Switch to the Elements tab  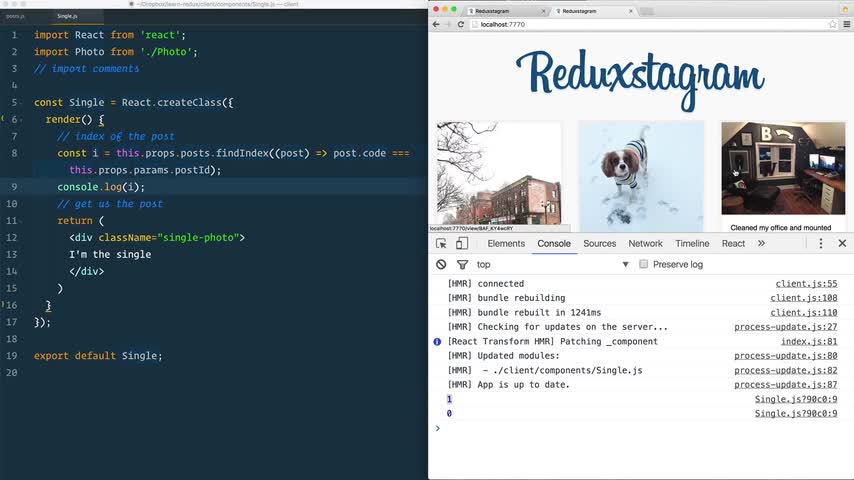(506, 244)
